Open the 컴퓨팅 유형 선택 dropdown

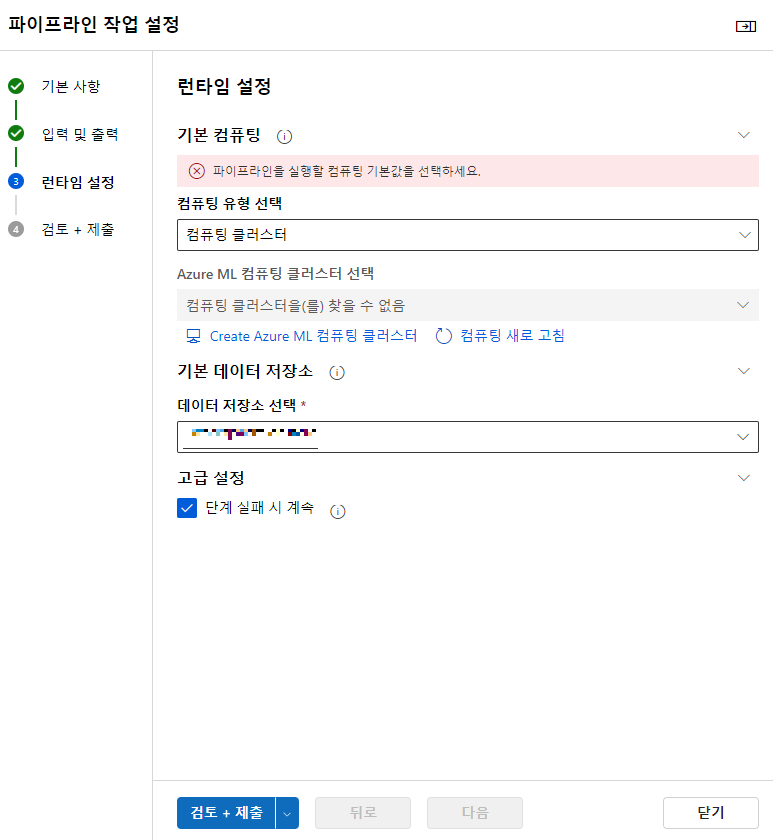point(468,235)
